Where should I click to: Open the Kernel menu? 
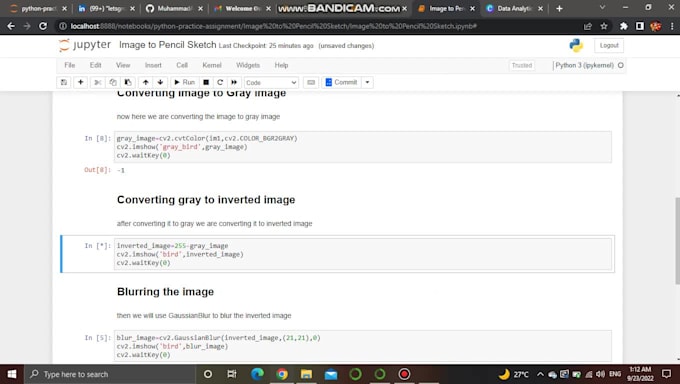(212, 65)
